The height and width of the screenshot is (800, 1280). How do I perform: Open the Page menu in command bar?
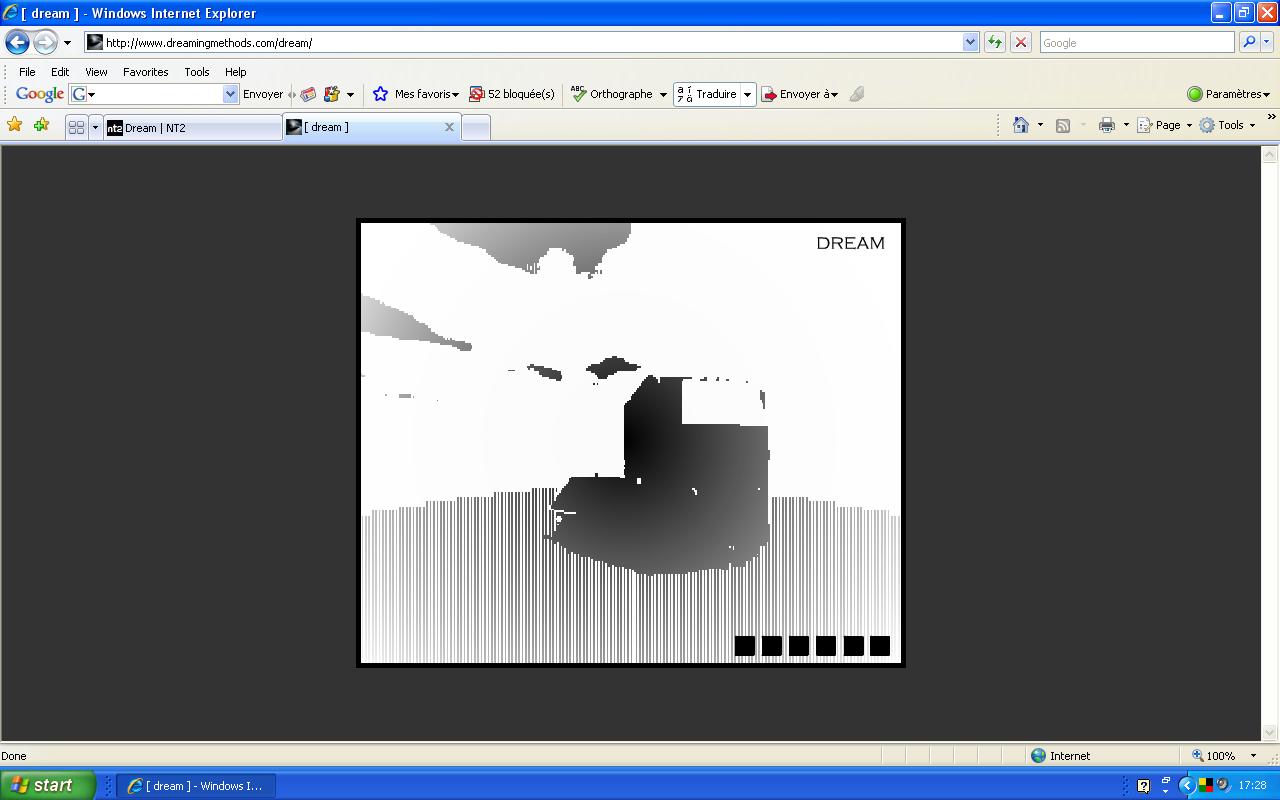tap(1165, 125)
